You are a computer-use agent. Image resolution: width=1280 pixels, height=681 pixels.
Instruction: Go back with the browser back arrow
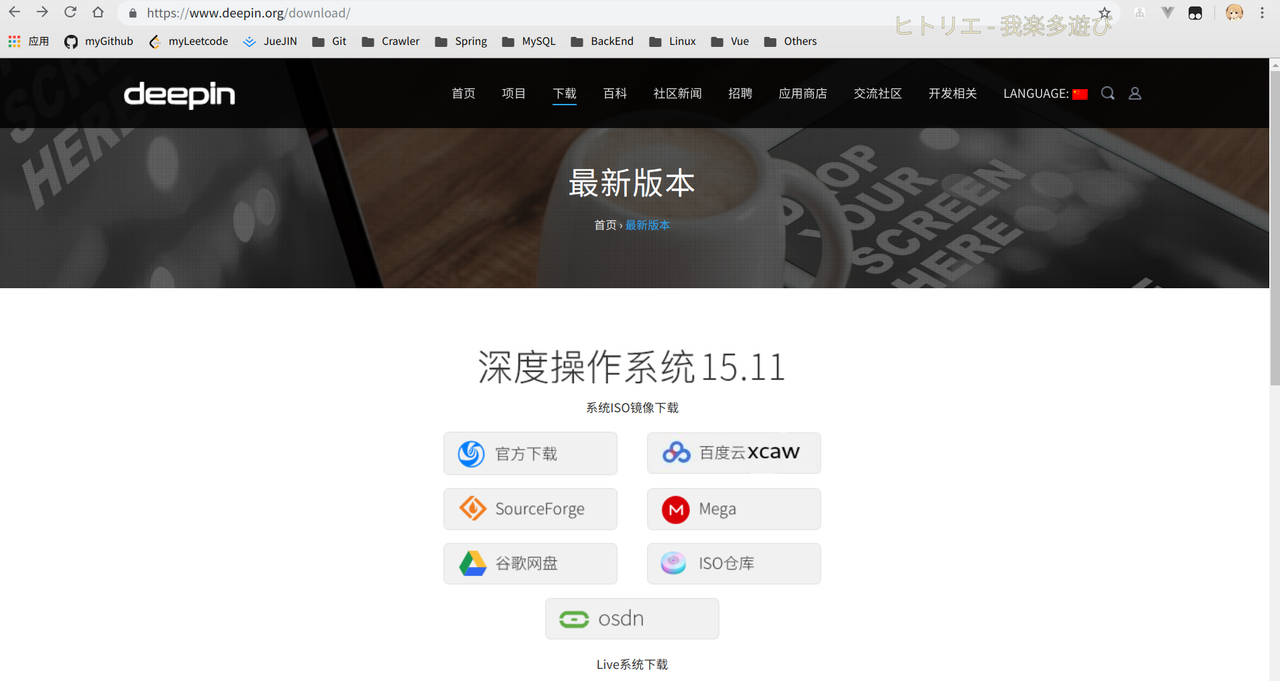(x=14, y=13)
